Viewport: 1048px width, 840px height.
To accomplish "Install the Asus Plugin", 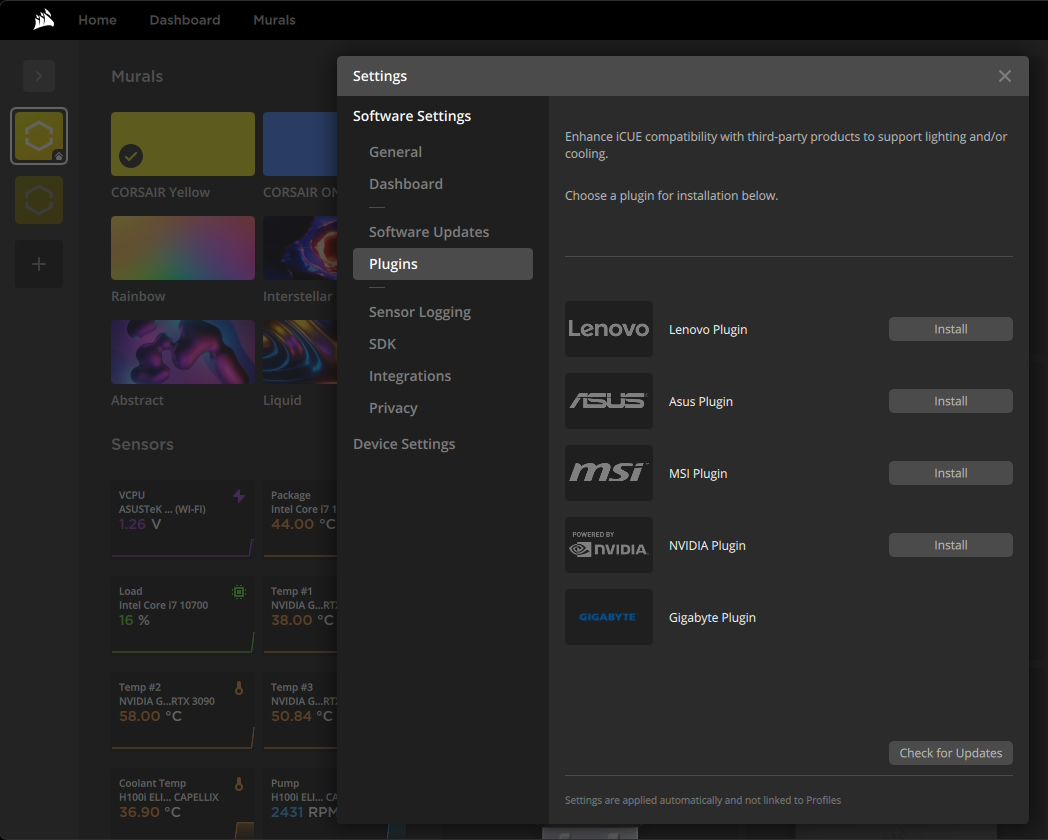I will point(950,401).
